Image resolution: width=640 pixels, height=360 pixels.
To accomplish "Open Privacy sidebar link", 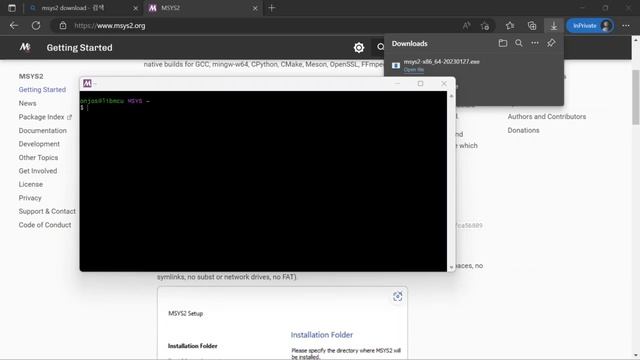I will 30,198.
